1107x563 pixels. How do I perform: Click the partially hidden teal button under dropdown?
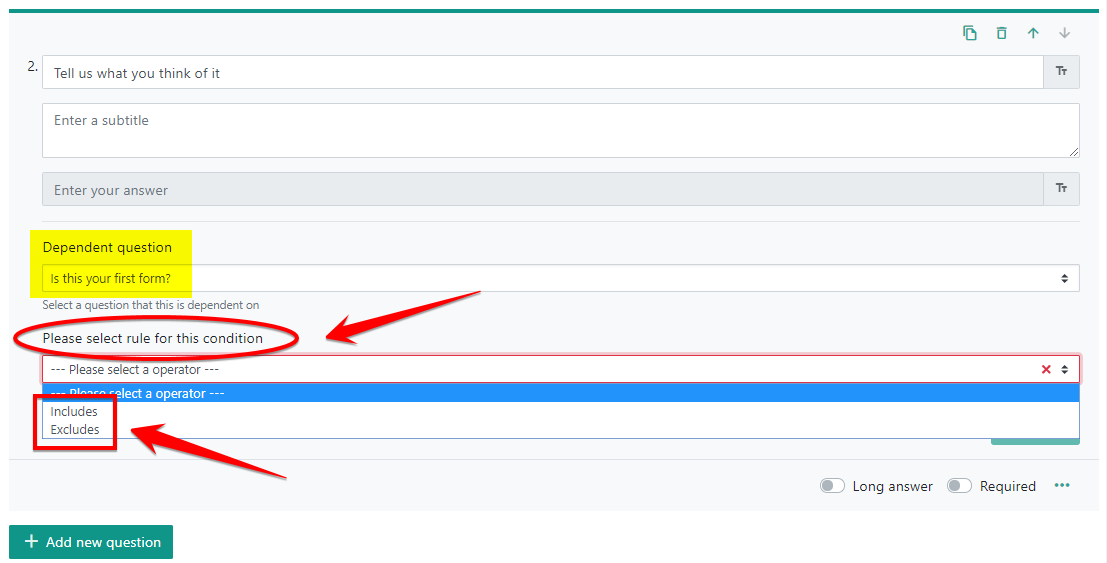click(x=1035, y=441)
